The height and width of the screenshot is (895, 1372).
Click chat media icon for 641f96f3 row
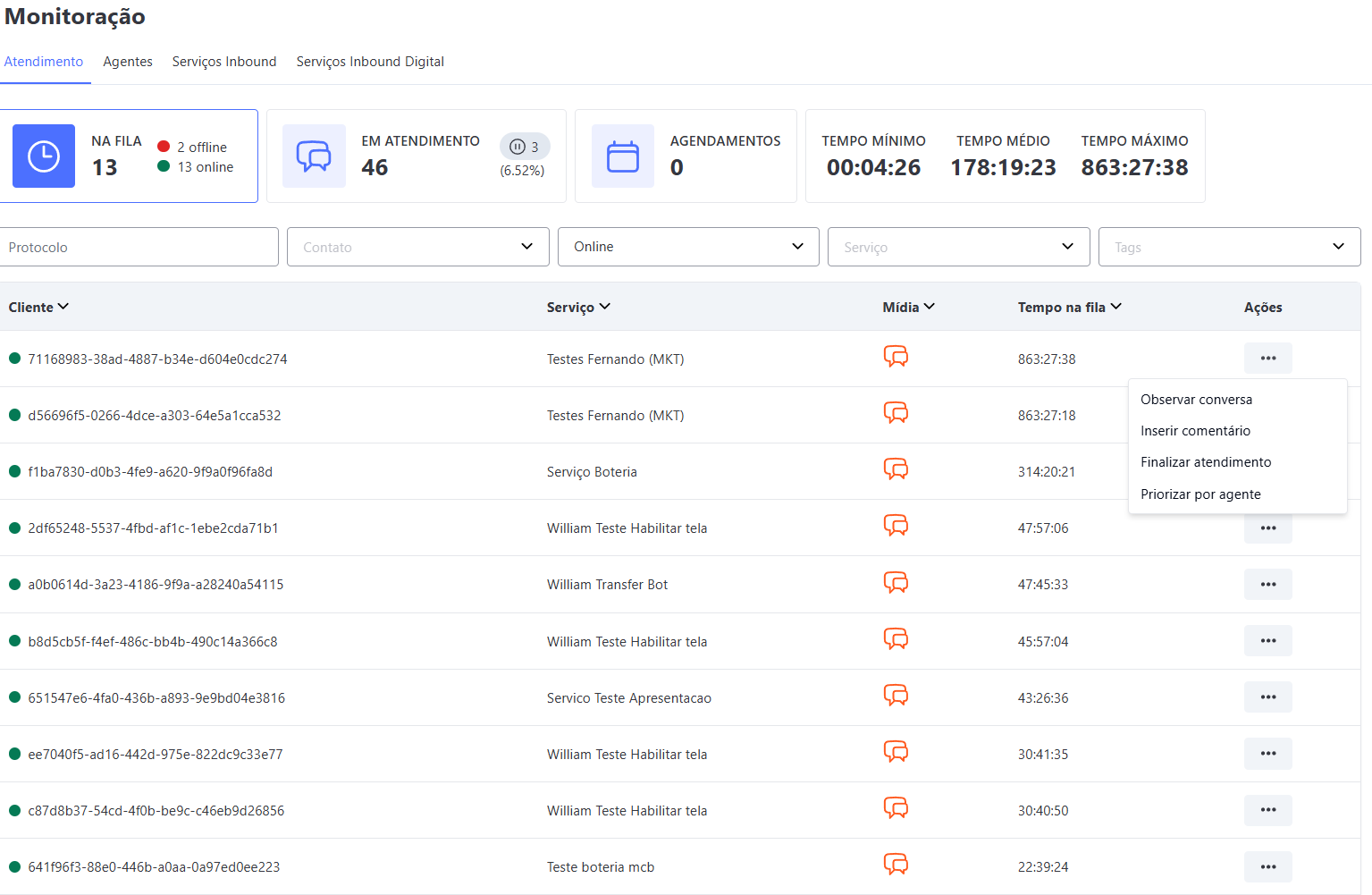tap(896, 865)
